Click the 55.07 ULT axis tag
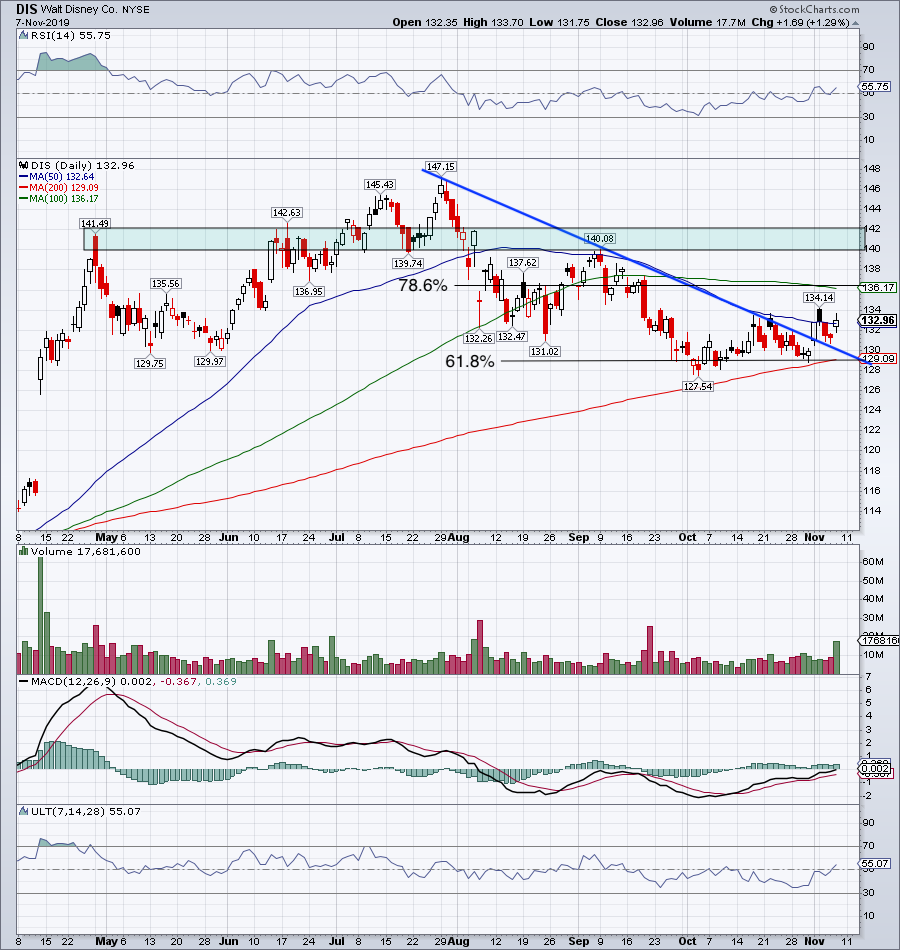The height and width of the screenshot is (950, 900). 875,864
